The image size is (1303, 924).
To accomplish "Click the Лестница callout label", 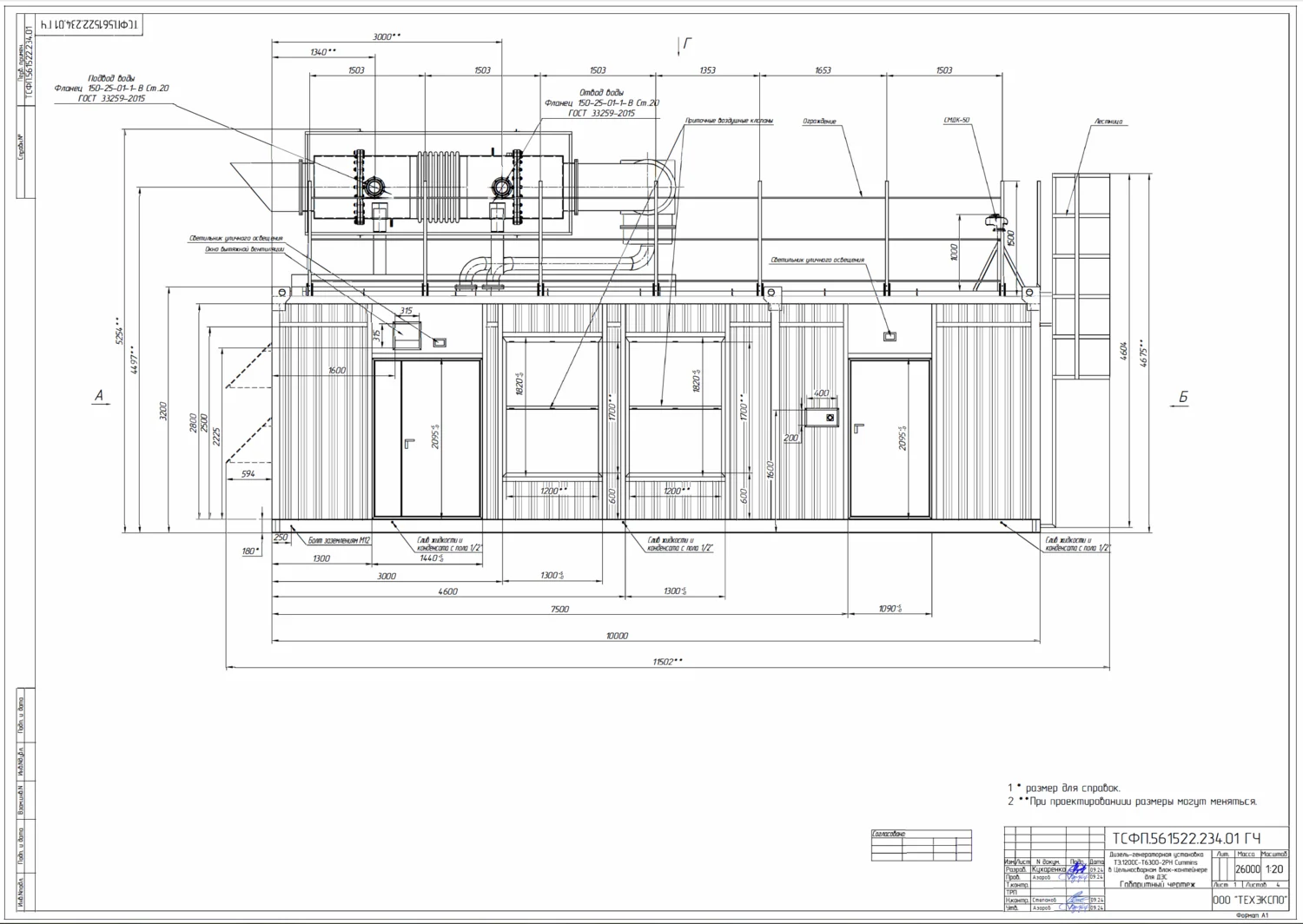I will [x=1108, y=122].
